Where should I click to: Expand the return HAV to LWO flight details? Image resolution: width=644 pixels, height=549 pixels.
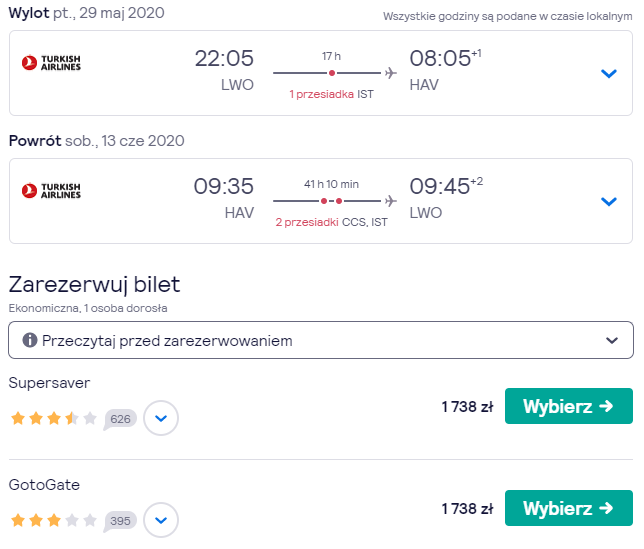[609, 202]
